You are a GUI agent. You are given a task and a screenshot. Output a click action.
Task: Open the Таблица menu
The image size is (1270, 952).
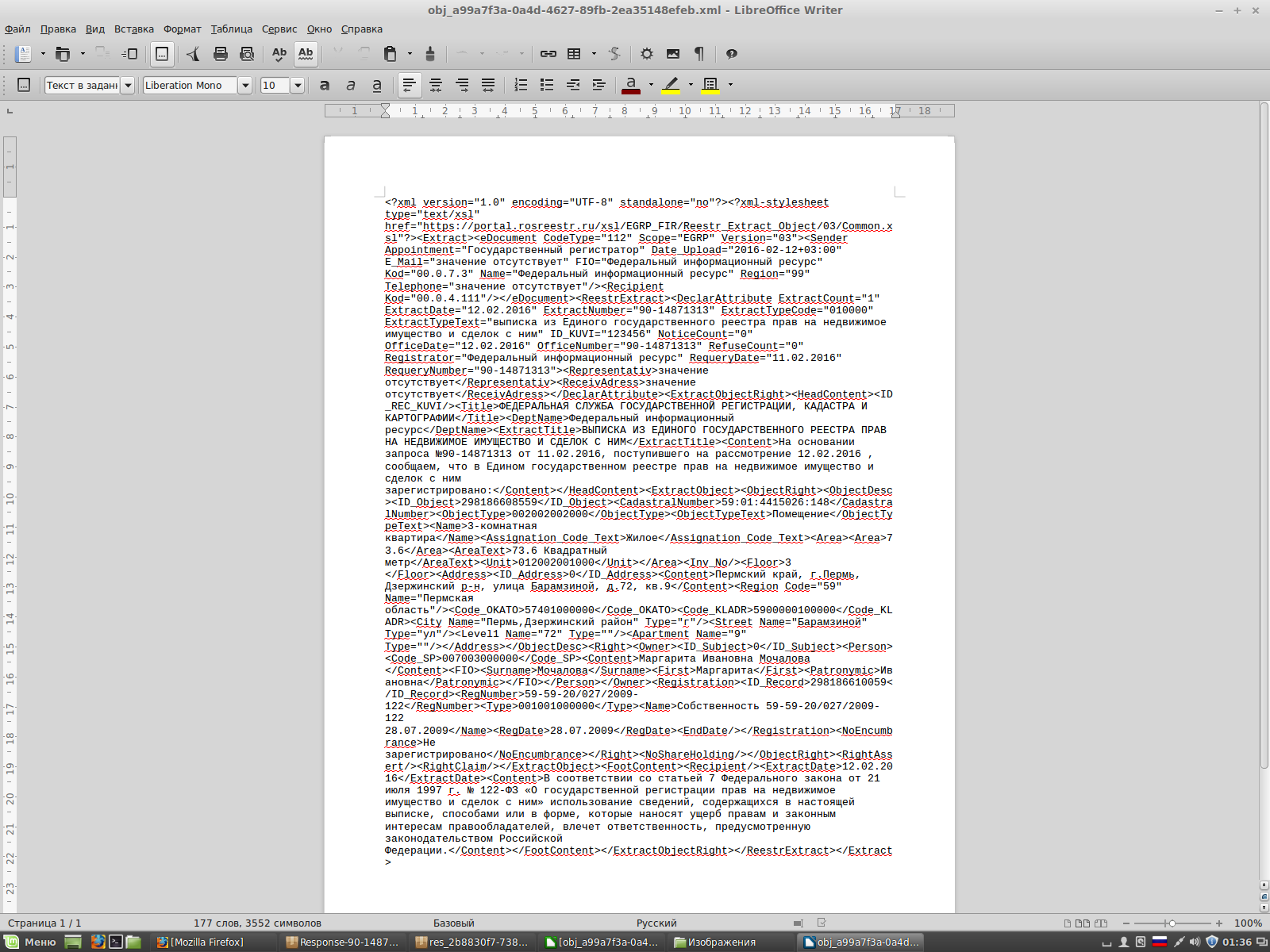[231, 29]
